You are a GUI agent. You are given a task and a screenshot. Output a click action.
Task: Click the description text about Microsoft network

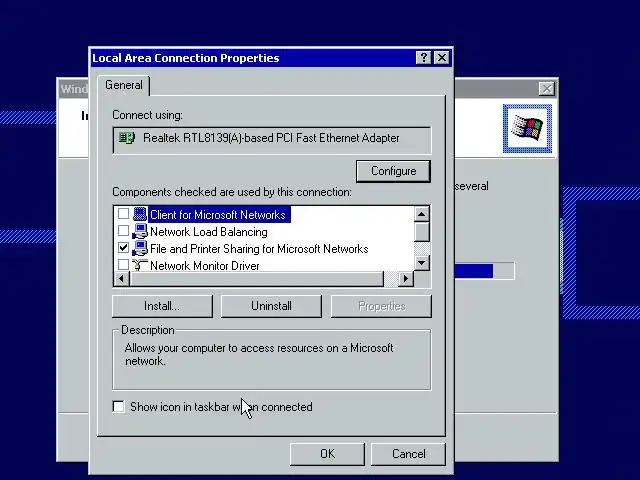[259, 354]
